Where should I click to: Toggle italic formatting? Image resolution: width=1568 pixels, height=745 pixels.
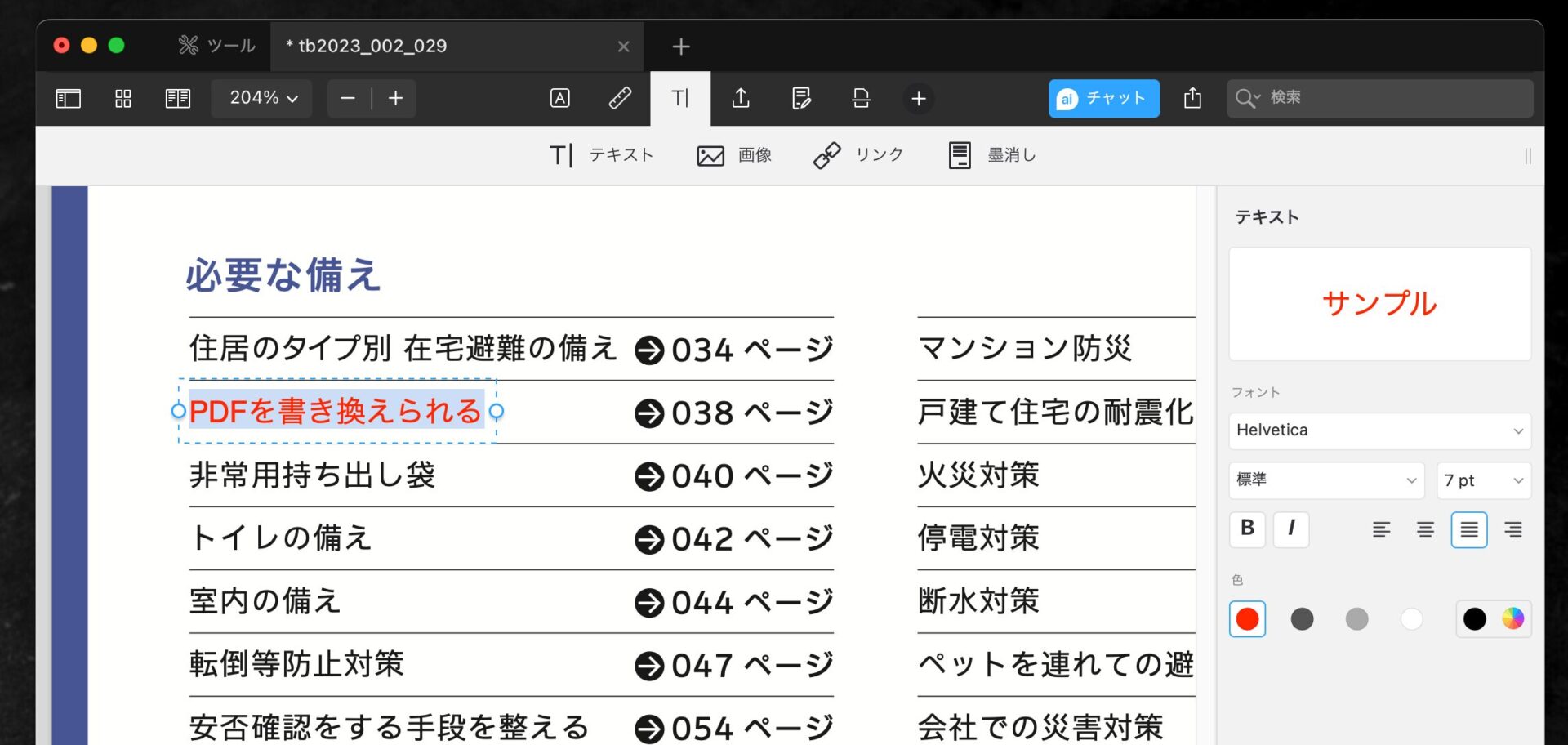1291,529
